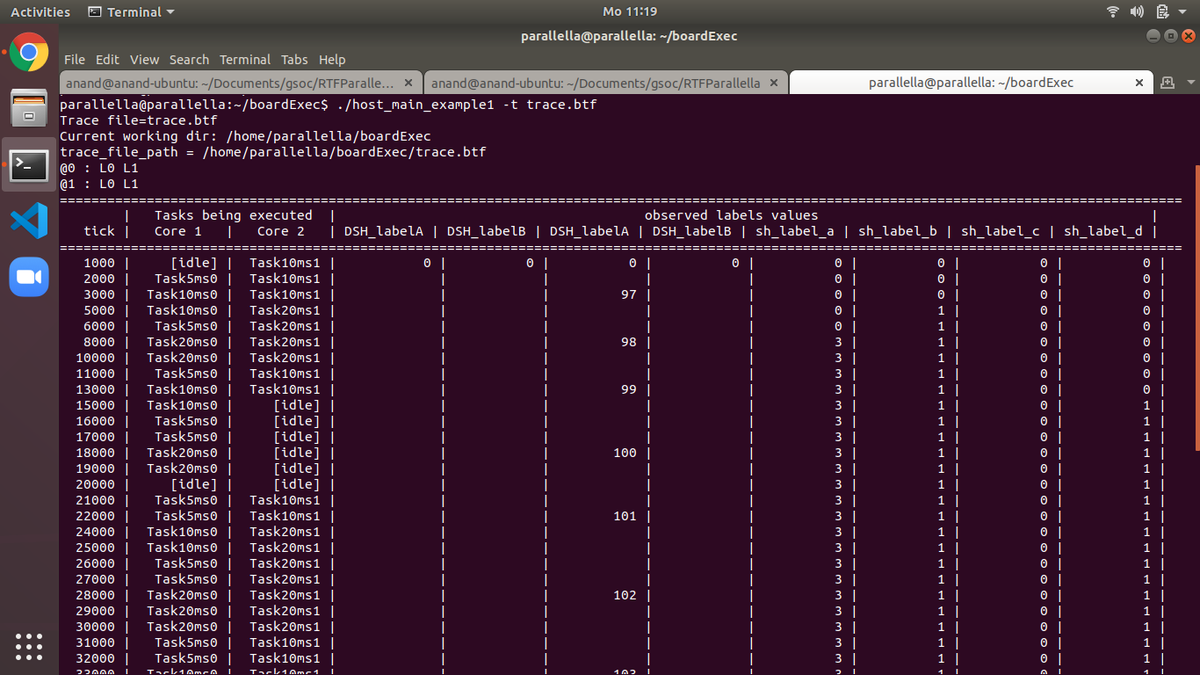Click the 'Core 1' column header
The height and width of the screenshot is (675, 1200).
coord(178,231)
